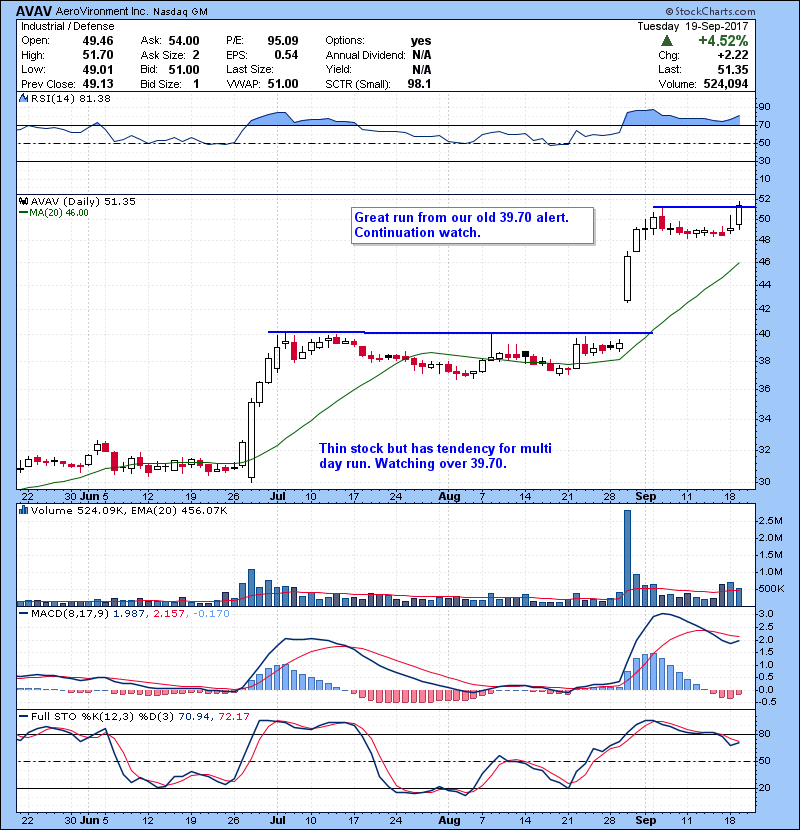Click the Full STO %D value 72.17

pos(233,717)
